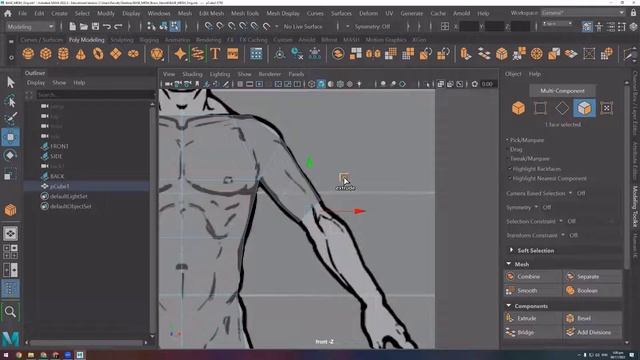Image resolution: width=640 pixels, height=360 pixels.
Task: Click the Bridge icon in the shelf
Action: click(484, 53)
